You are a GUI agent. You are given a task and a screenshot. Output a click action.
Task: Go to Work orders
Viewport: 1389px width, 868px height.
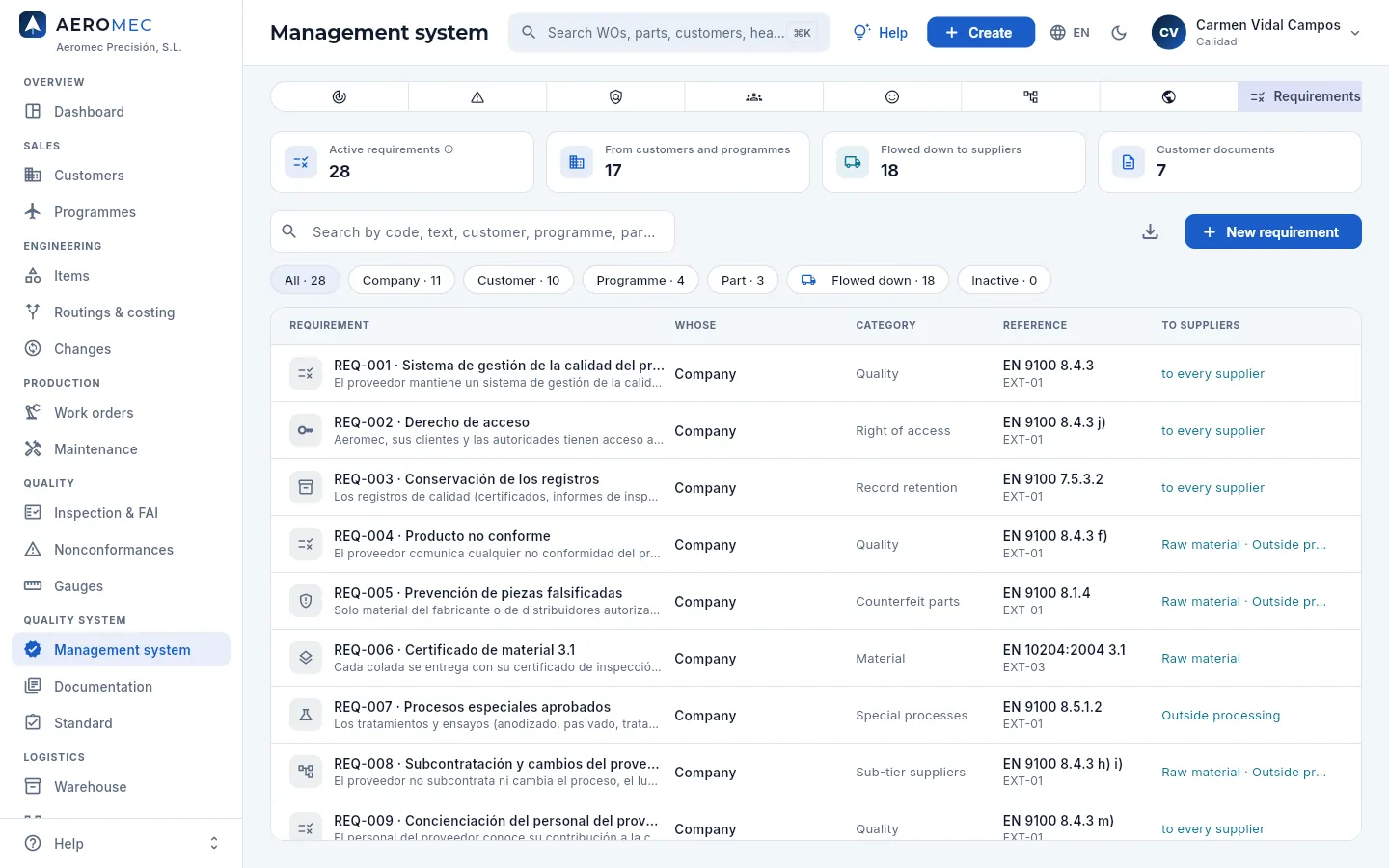[x=121, y=413]
